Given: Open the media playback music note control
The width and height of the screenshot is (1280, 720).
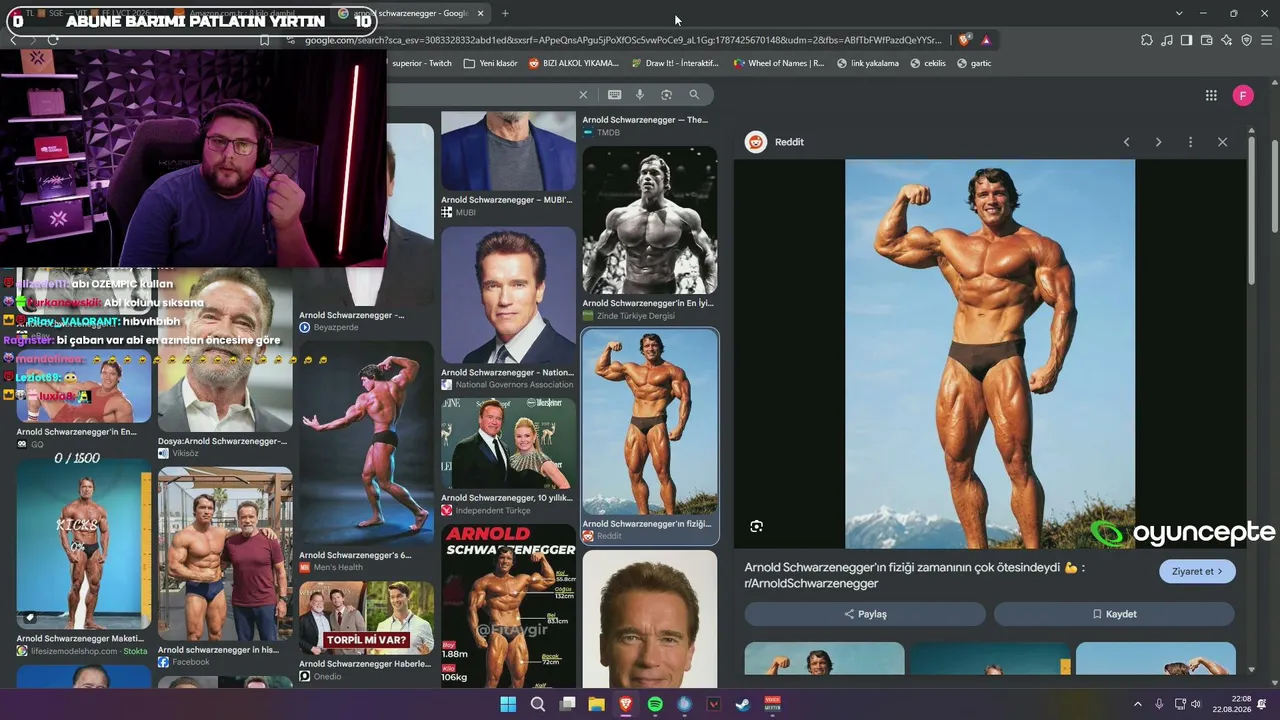Looking at the screenshot, I should (1167, 40).
